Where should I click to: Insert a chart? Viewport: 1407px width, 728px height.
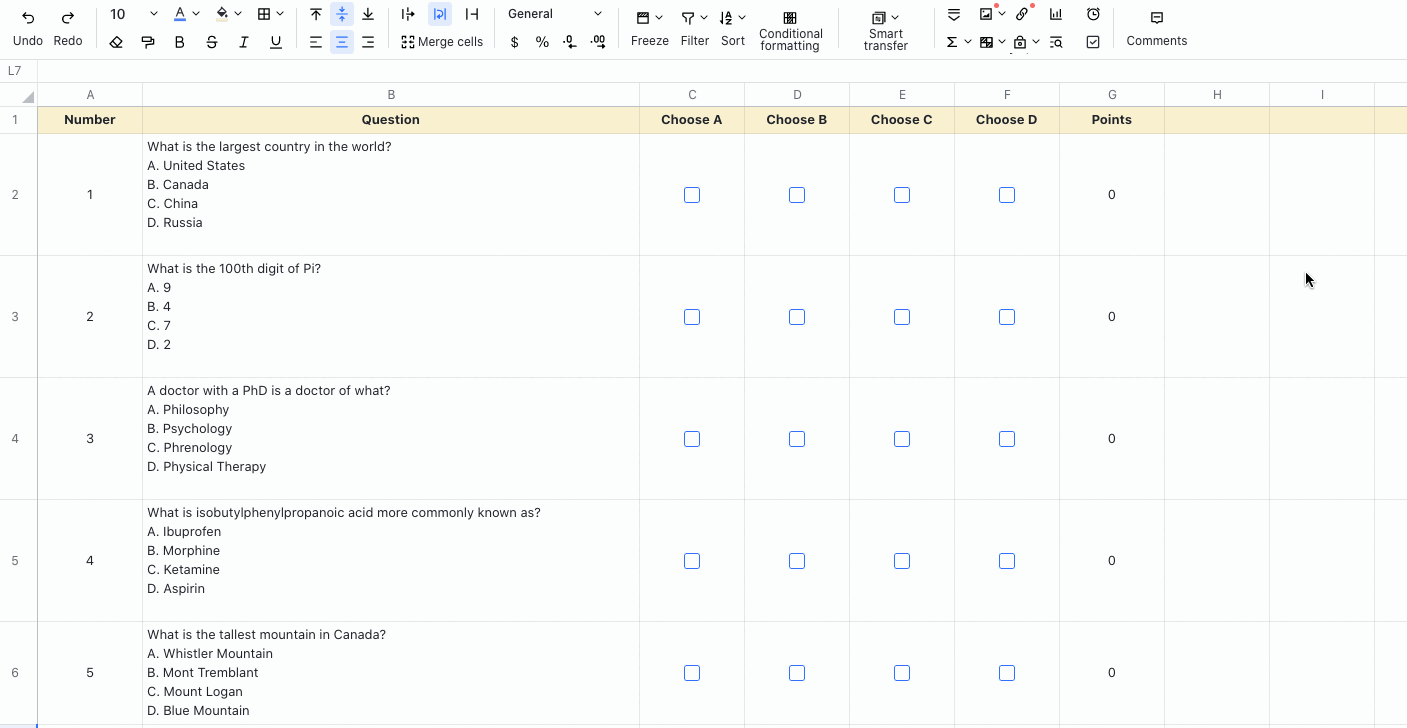[1055, 13]
